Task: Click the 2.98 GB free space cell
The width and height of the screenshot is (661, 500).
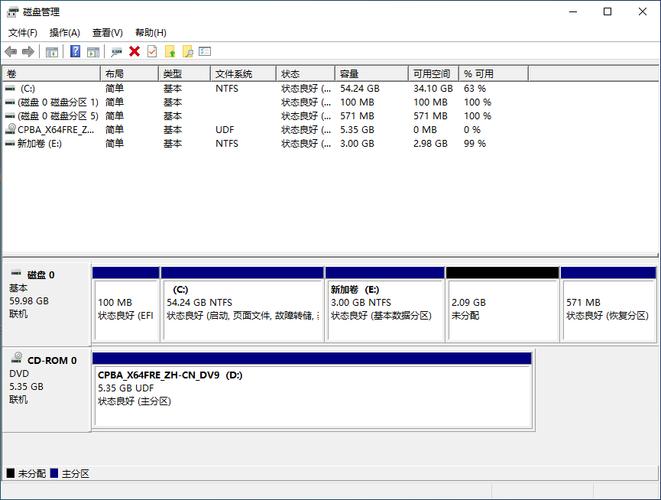Action: coord(430,143)
